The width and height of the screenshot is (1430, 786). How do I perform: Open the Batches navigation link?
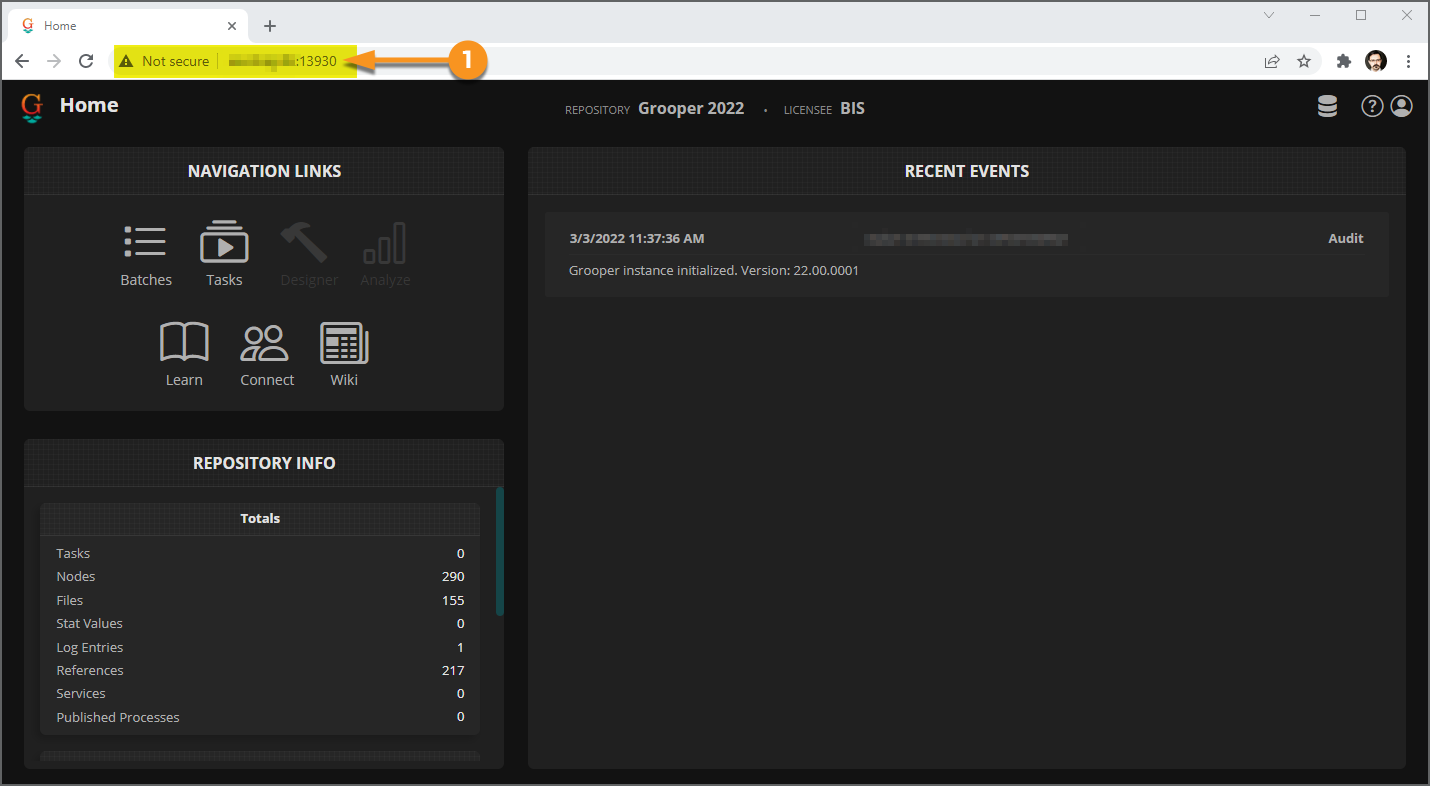[x=146, y=254]
